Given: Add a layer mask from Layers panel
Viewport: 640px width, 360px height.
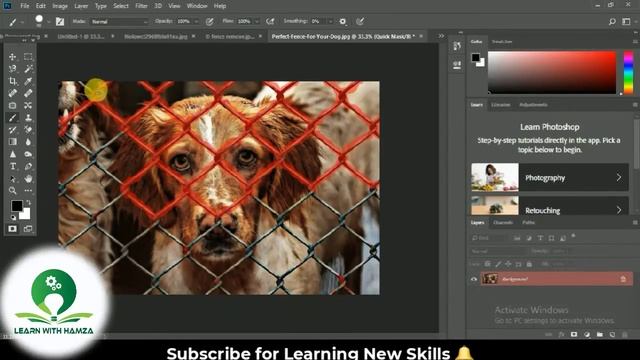Looking at the screenshot, I should 574,334.
